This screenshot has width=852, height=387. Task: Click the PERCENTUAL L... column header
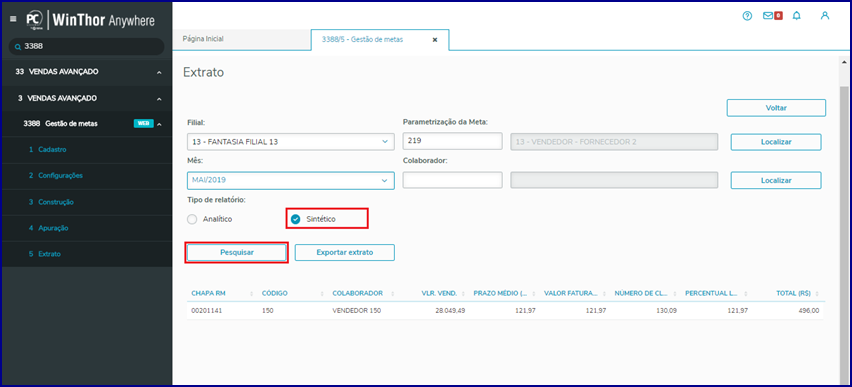click(x=711, y=294)
